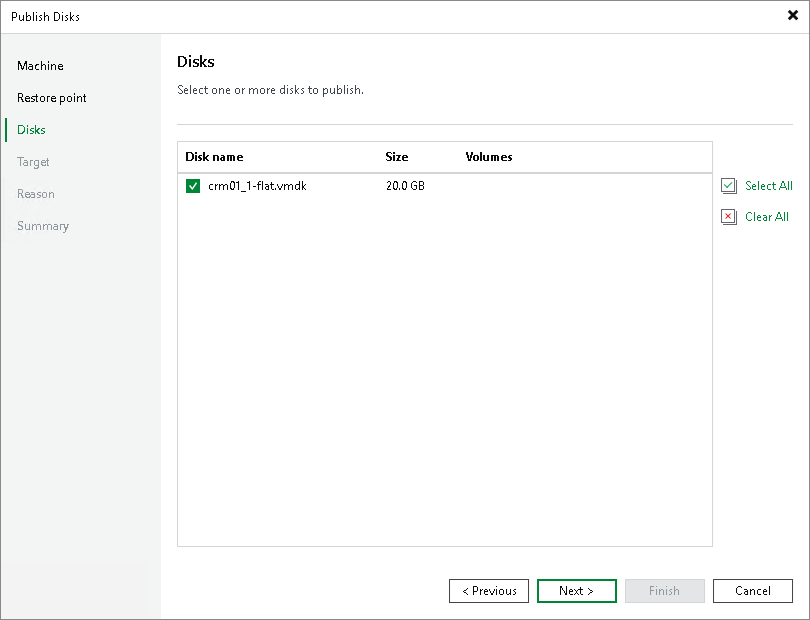Click the Clear All link
This screenshot has height=620, width=810.
[x=766, y=217]
